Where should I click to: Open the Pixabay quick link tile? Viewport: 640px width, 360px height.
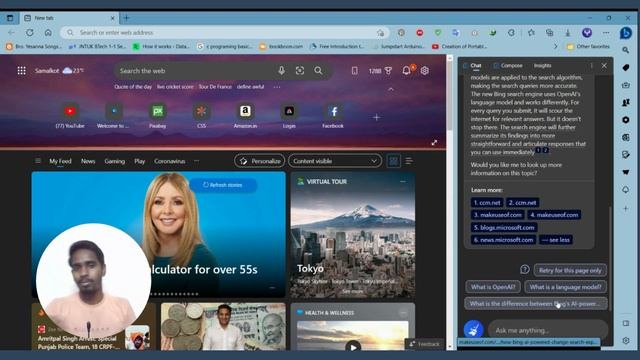click(158, 116)
